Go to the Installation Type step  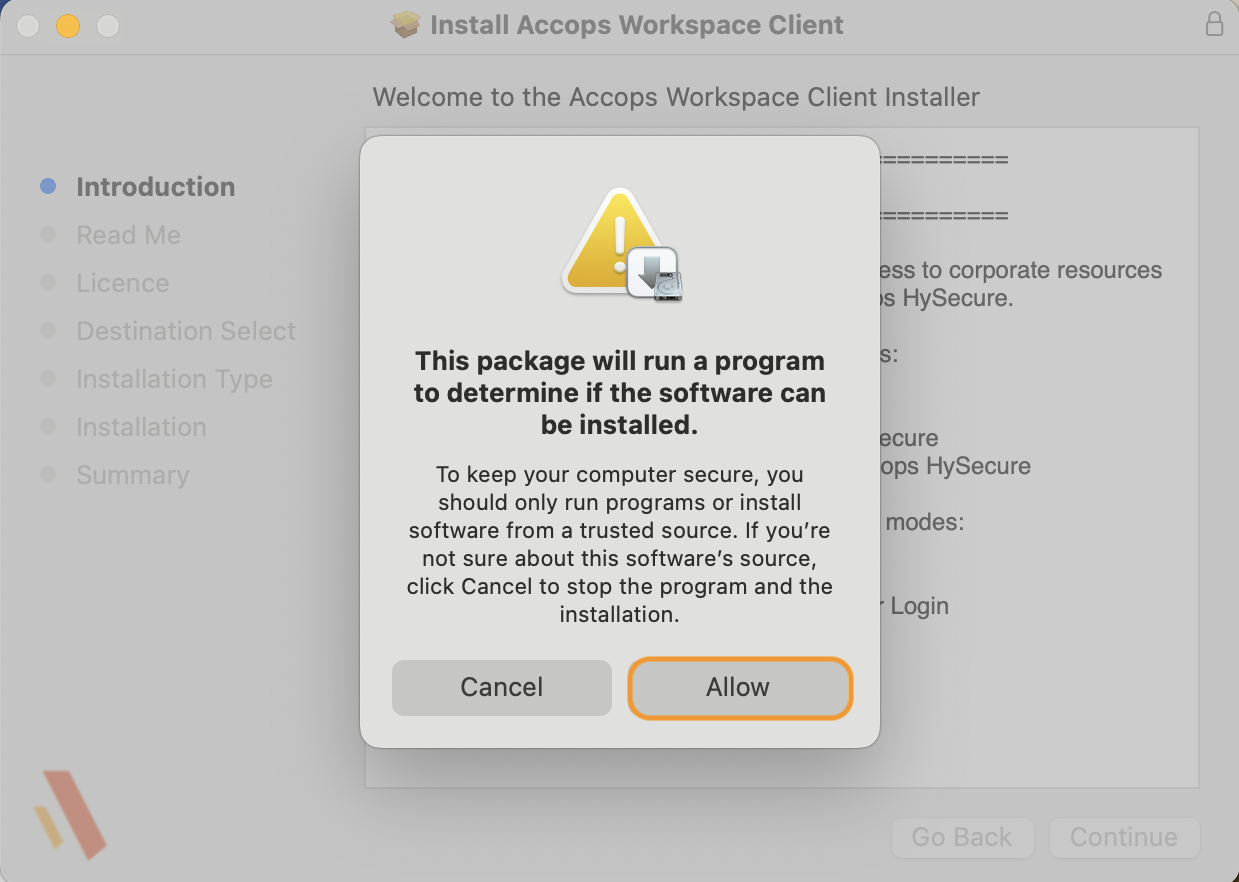click(174, 379)
